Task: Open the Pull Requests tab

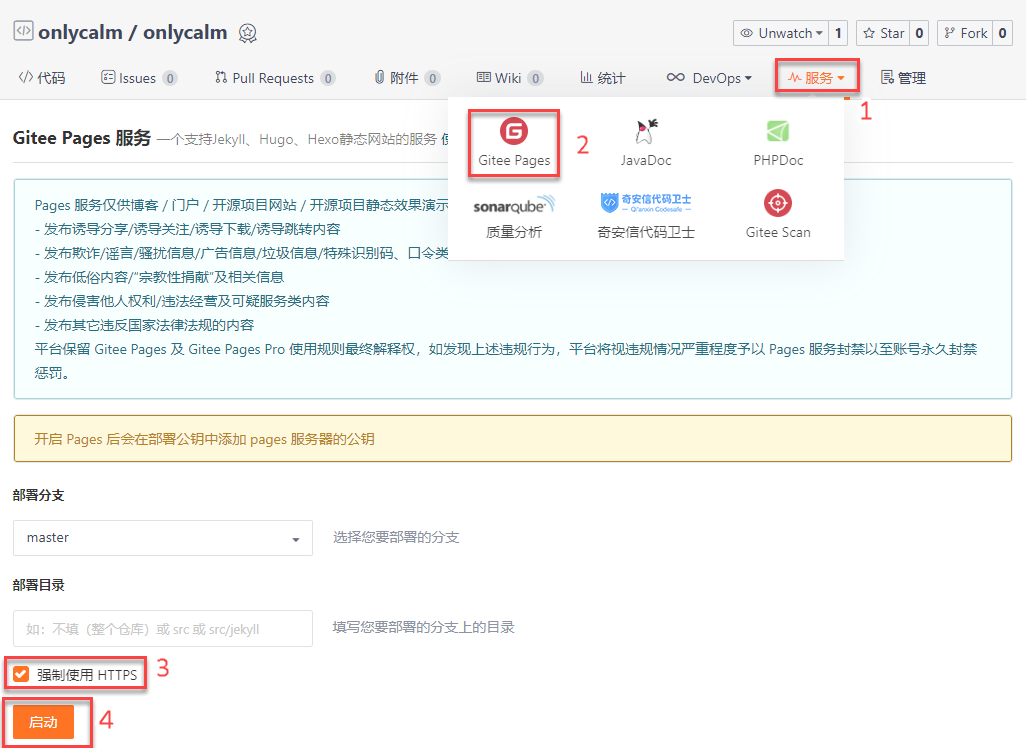Action: [274, 77]
